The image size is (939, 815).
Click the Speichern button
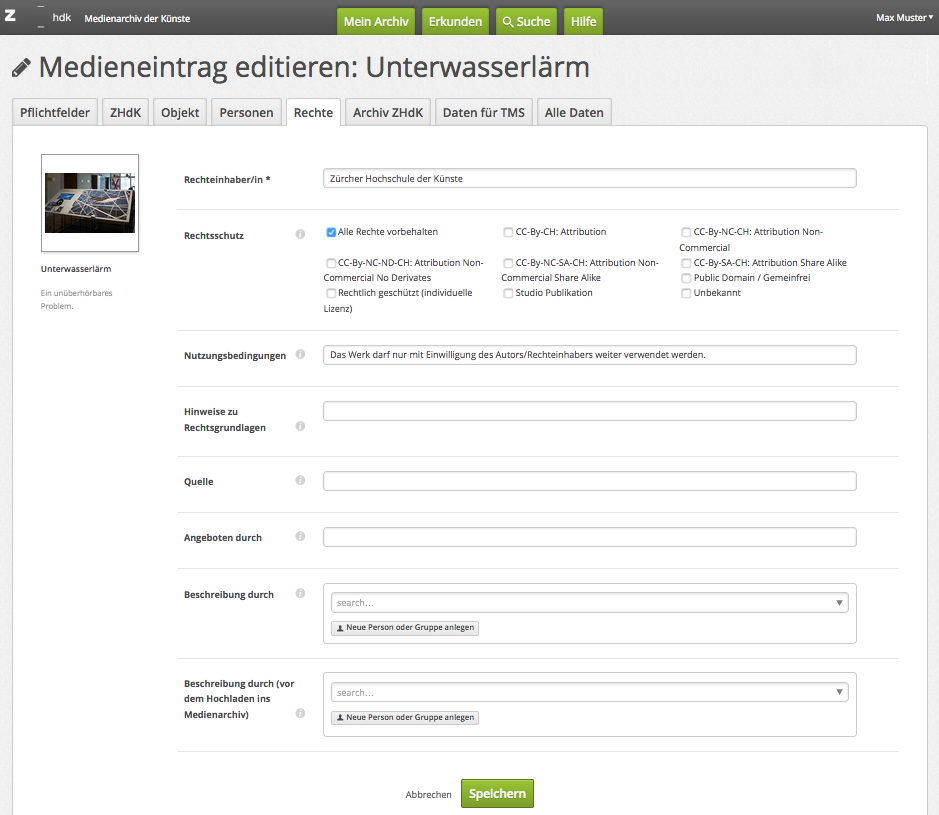coord(497,793)
